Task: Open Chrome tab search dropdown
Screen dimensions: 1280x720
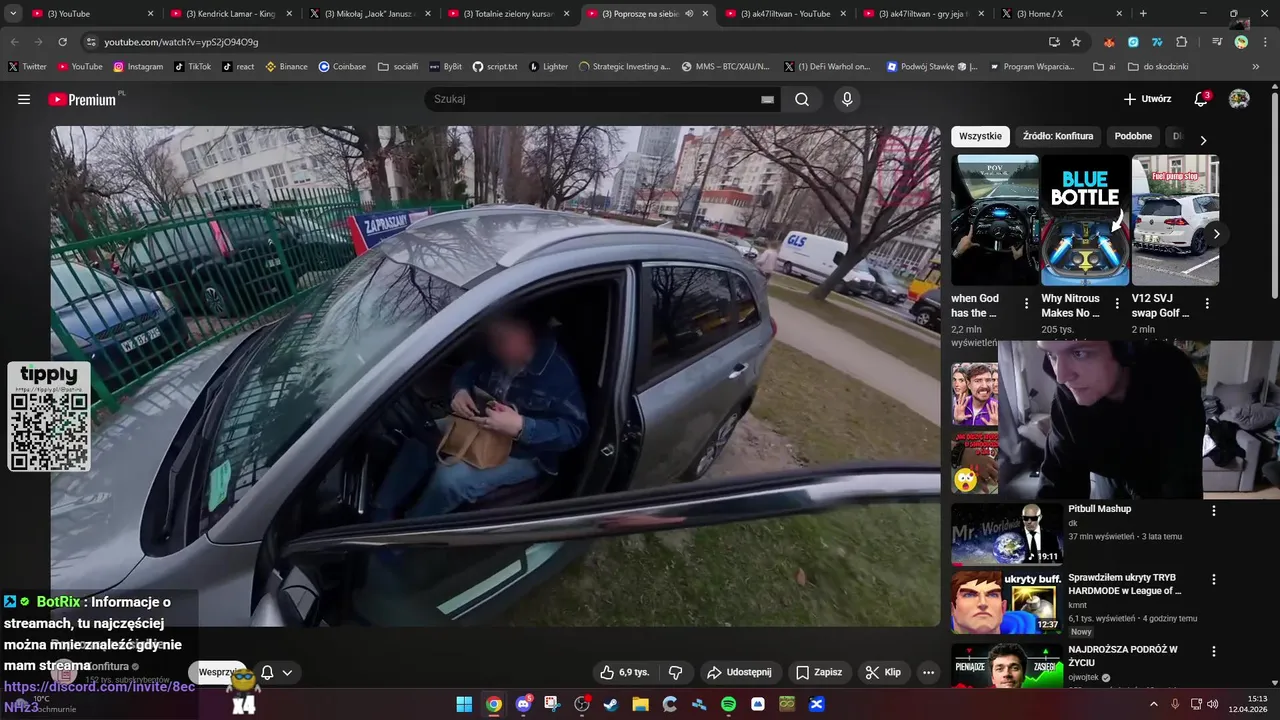Action: (x=13, y=14)
